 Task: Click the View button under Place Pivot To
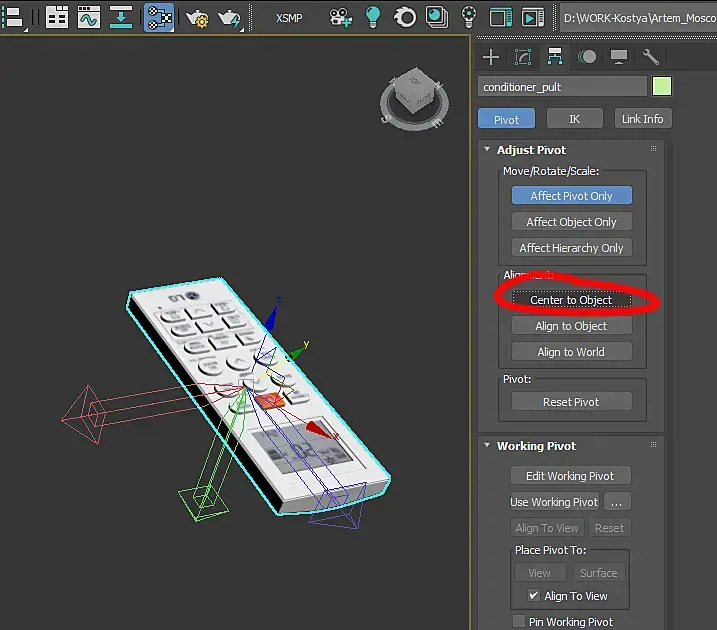point(540,572)
